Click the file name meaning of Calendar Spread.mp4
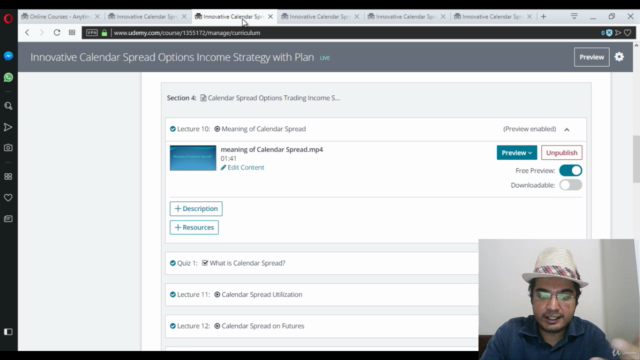 [272, 149]
